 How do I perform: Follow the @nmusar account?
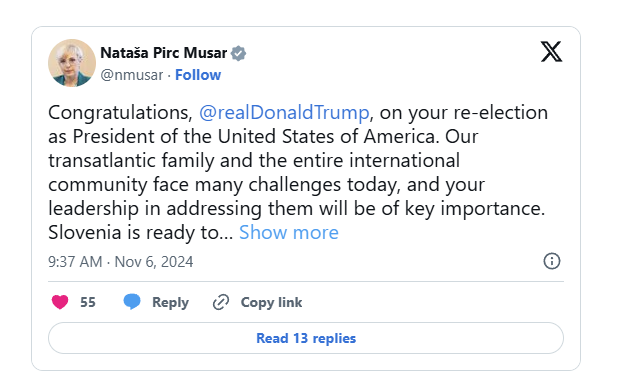click(x=198, y=75)
